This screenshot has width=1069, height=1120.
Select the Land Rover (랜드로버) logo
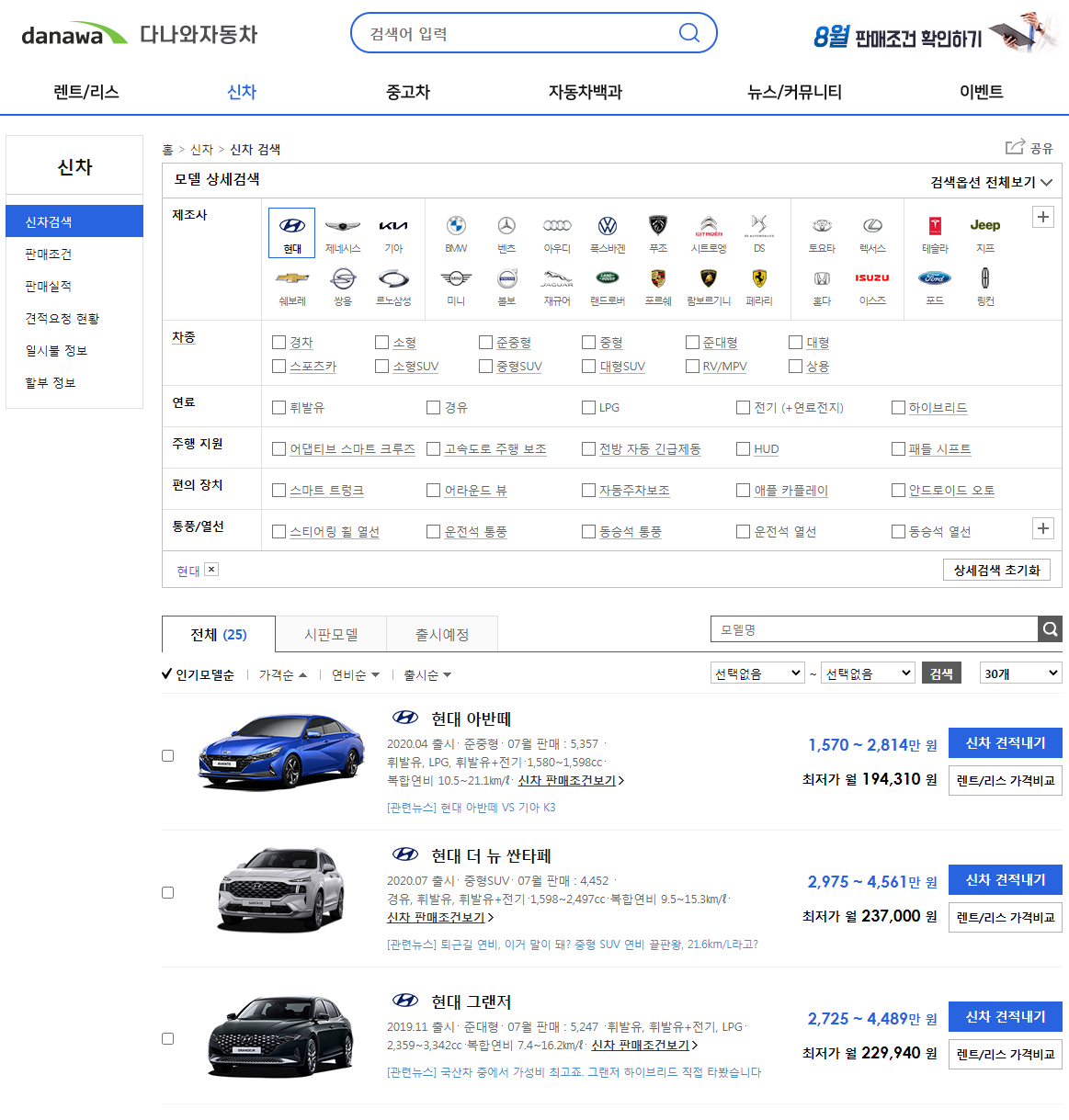[608, 286]
